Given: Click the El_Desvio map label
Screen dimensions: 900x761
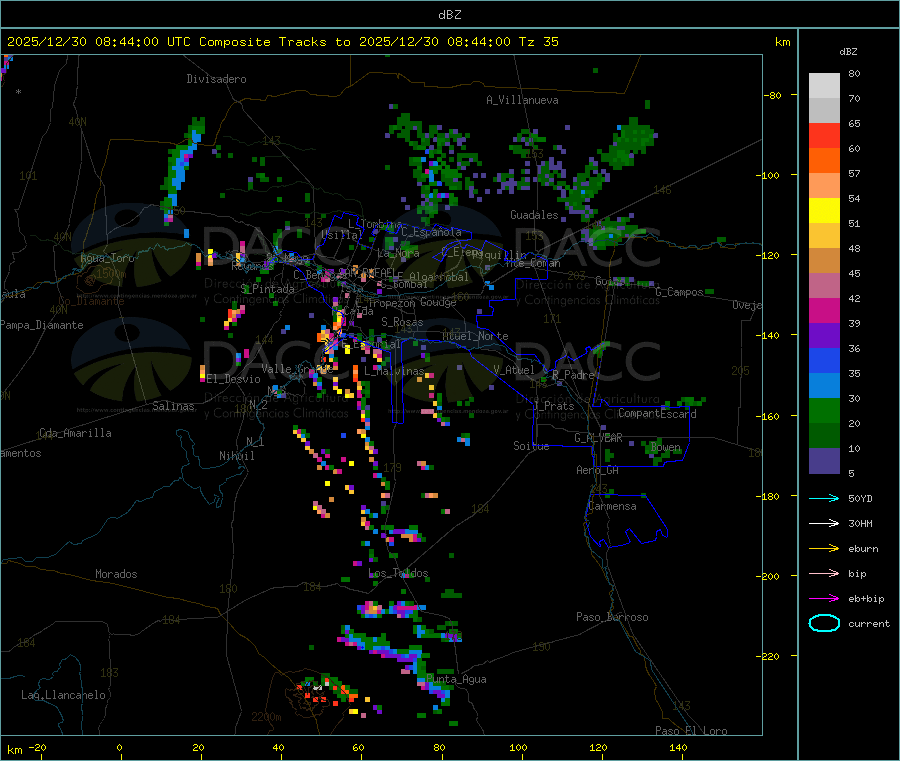Looking at the screenshot, I should click(x=234, y=379).
